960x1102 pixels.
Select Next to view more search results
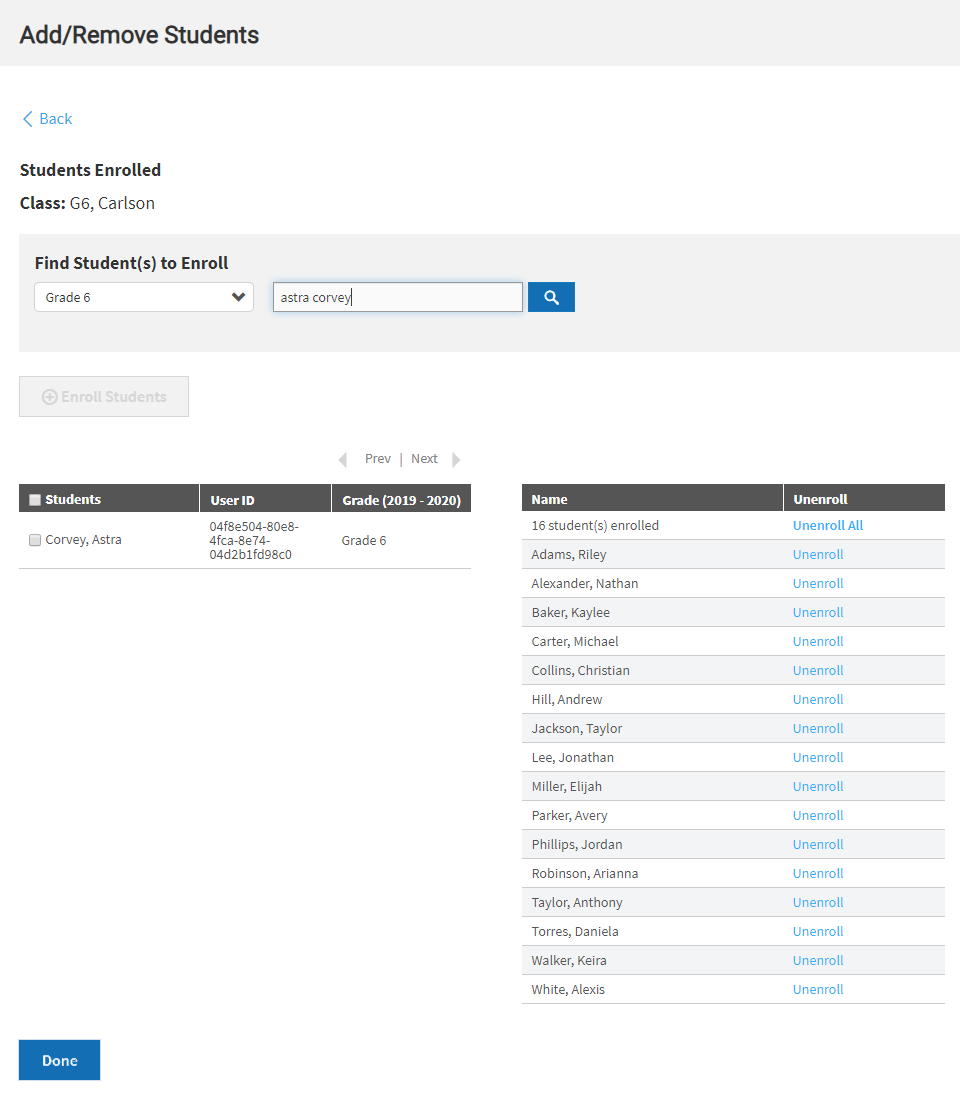424,458
